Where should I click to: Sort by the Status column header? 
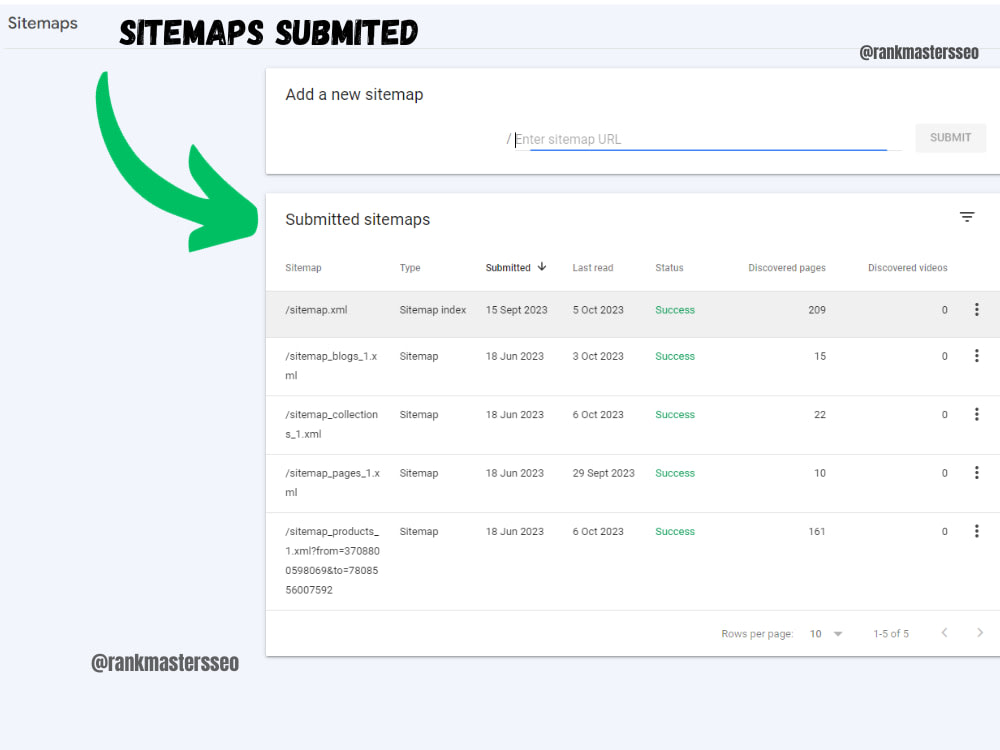pos(669,268)
